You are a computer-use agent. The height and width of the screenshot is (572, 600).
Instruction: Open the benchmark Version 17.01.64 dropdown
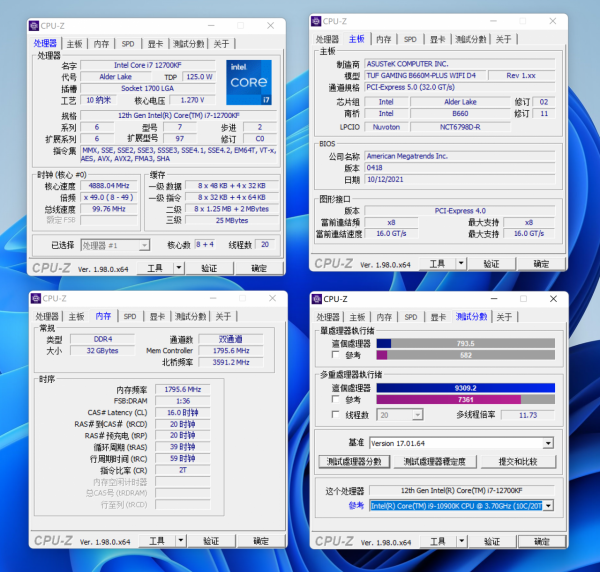tap(548, 443)
